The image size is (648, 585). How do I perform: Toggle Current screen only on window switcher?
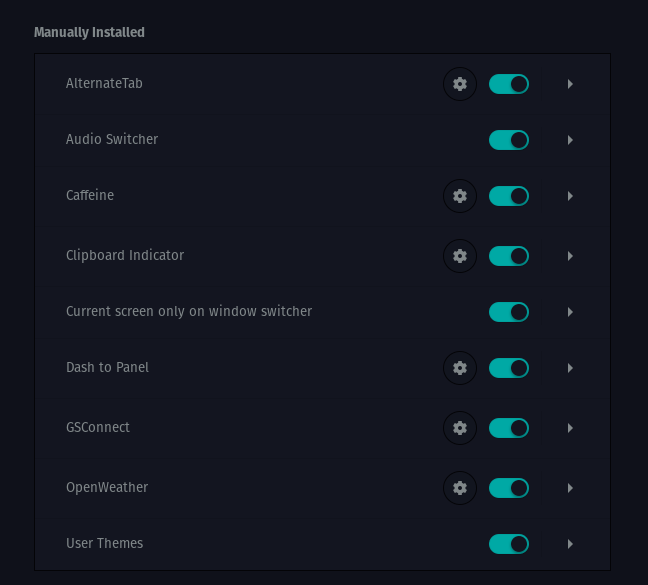click(508, 312)
